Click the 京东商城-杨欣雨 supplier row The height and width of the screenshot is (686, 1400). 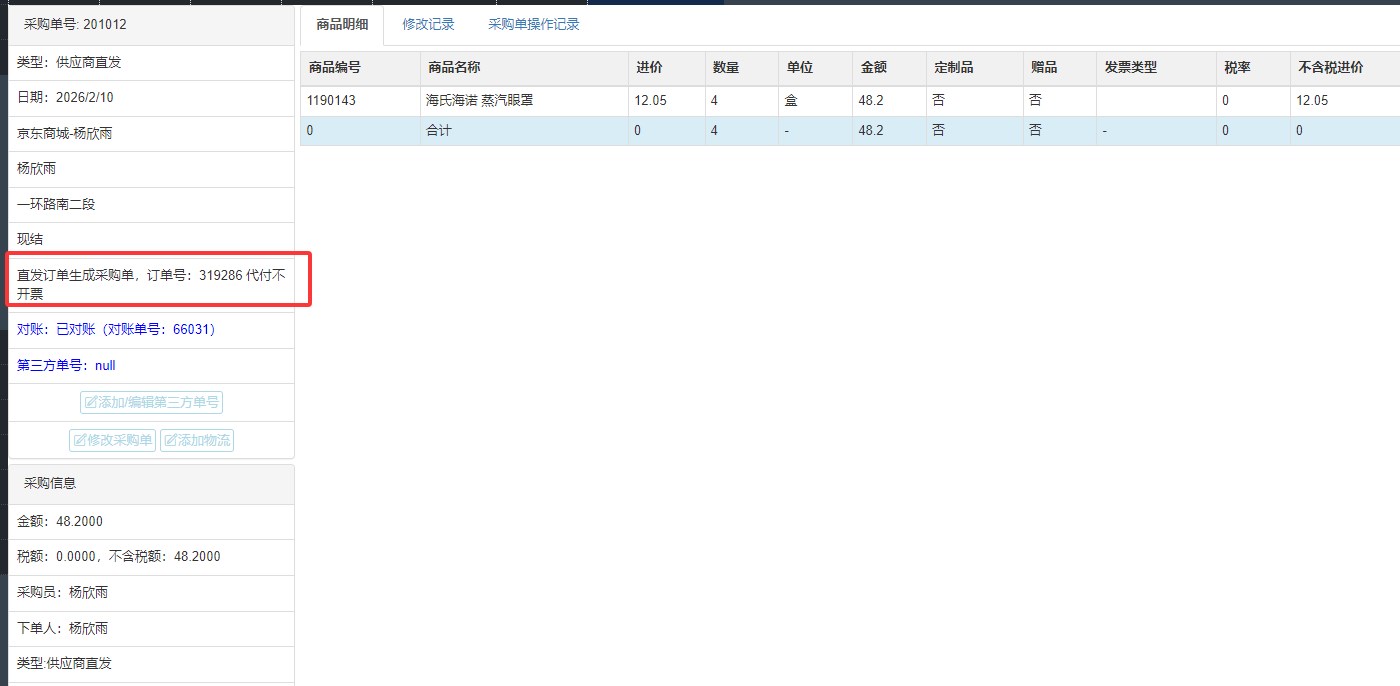[x=65, y=133]
